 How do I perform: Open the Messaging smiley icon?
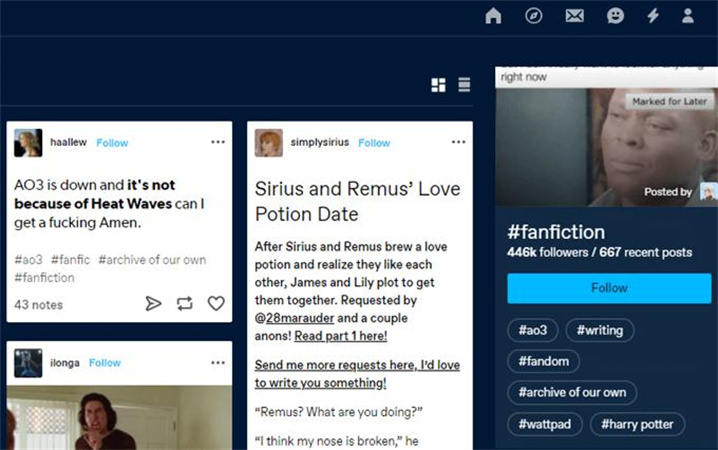(615, 15)
